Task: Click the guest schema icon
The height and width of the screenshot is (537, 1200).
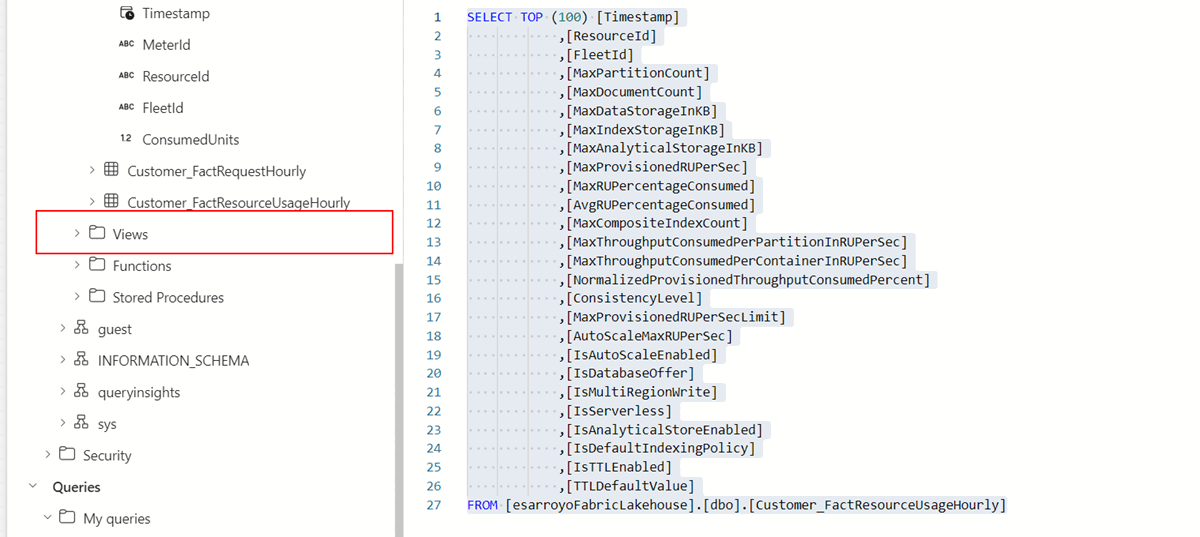Action: point(81,328)
